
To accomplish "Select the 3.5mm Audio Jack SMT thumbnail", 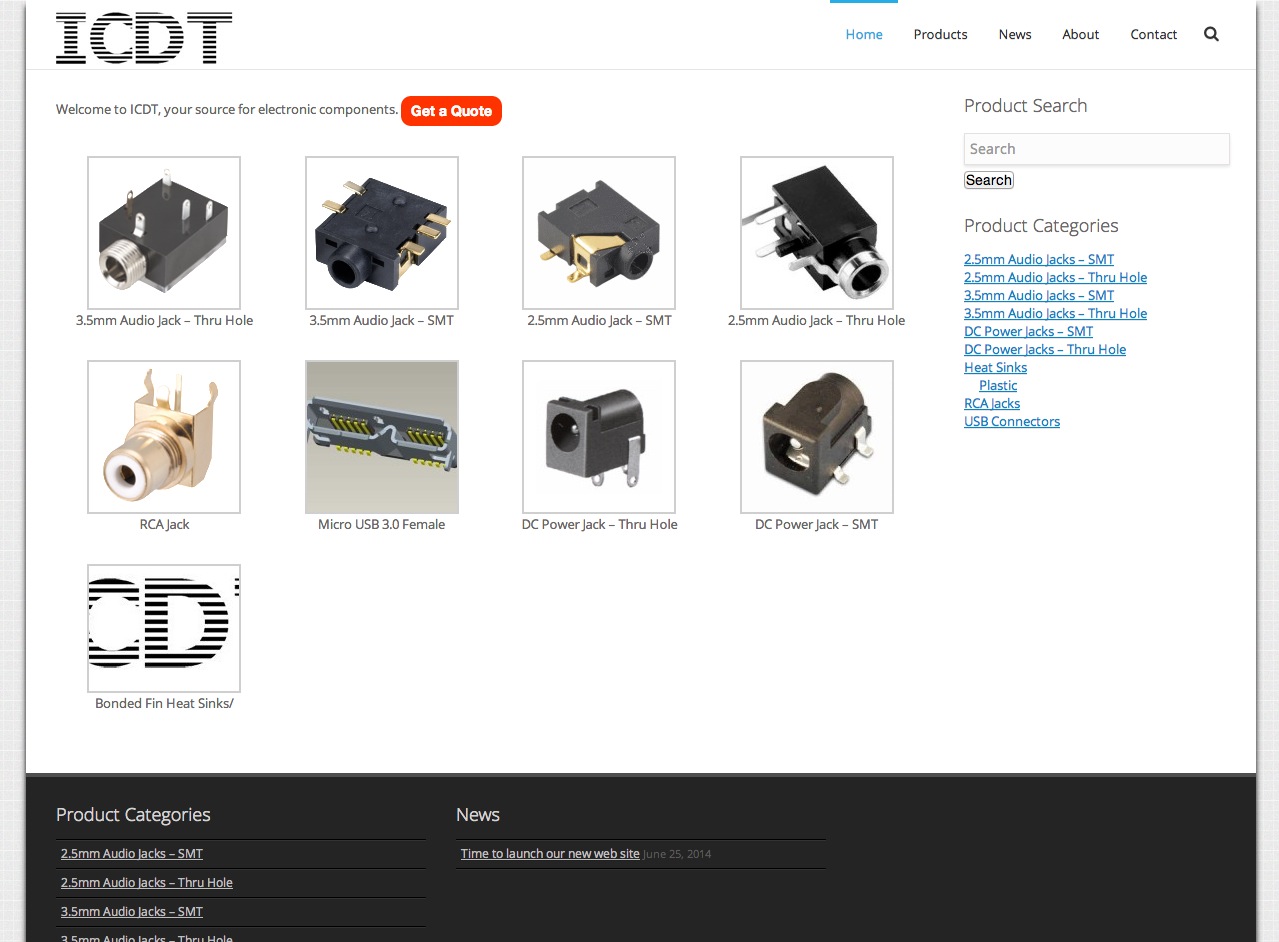I will tap(381, 233).
